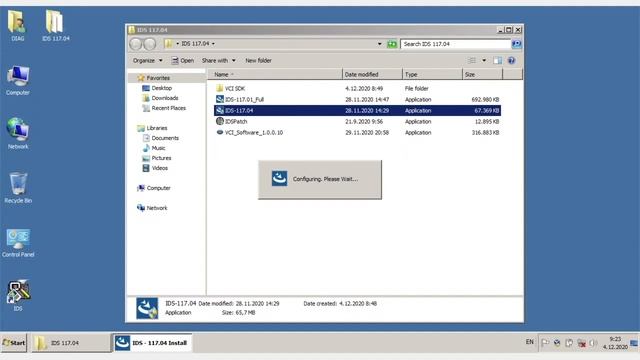The height and width of the screenshot is (360, 640).
Task: Select Pictures library in navigation pane
Action: (x=161, y=158)
